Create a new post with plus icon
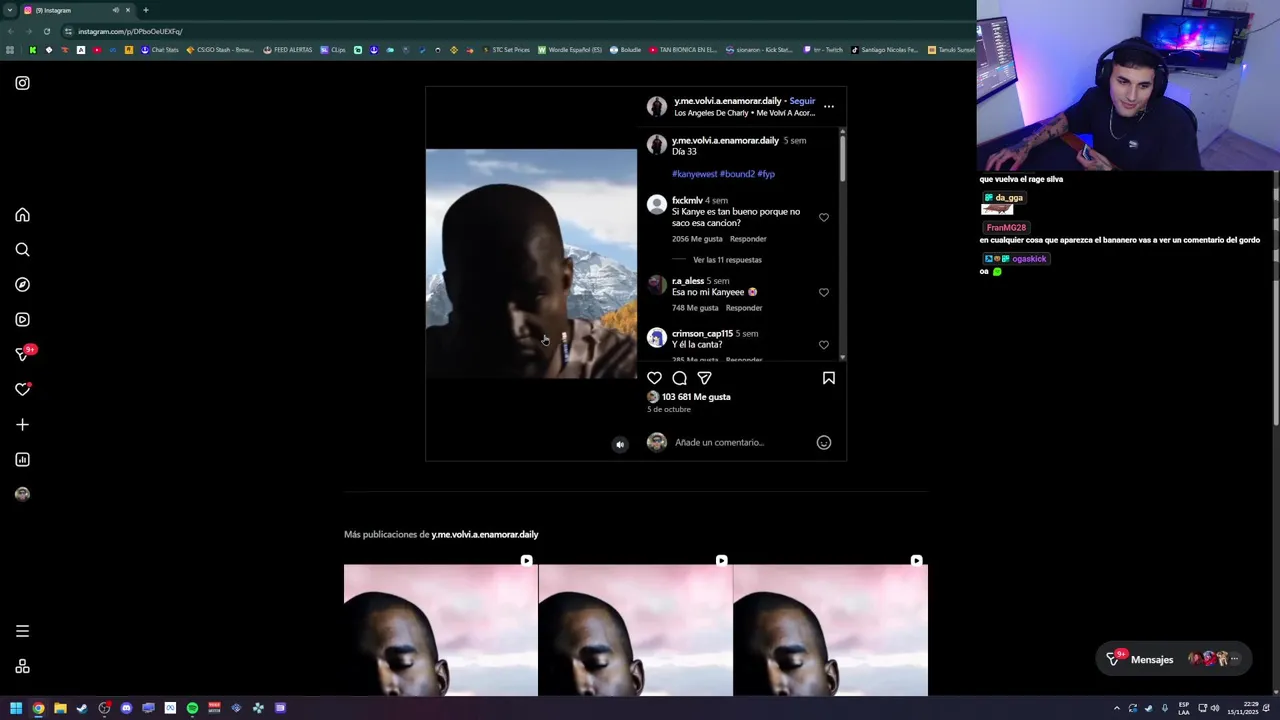Image resolution: width=1280 pixels, height=720 pixels. tap(22, 425)
